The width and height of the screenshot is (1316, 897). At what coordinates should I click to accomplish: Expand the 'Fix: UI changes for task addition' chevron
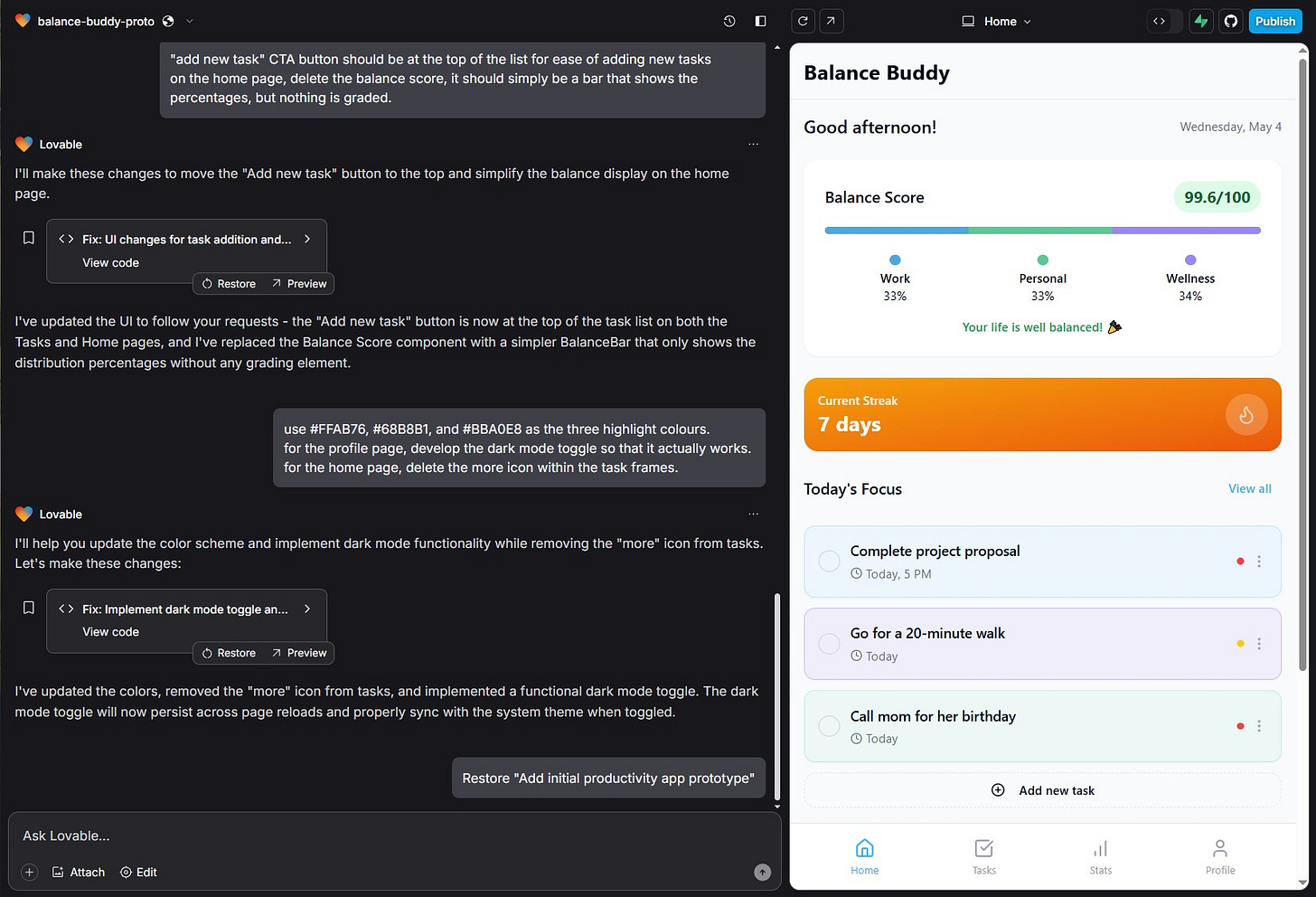coord(307,239)
